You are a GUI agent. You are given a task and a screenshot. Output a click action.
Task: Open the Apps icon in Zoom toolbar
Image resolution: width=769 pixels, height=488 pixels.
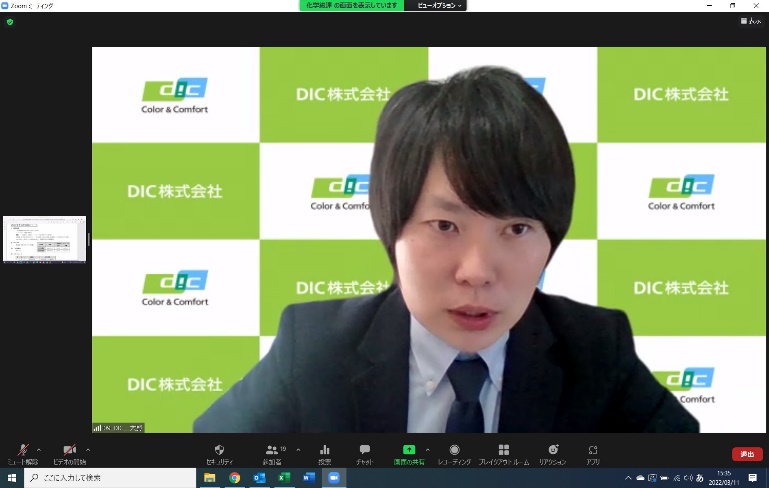pos(593,454)
